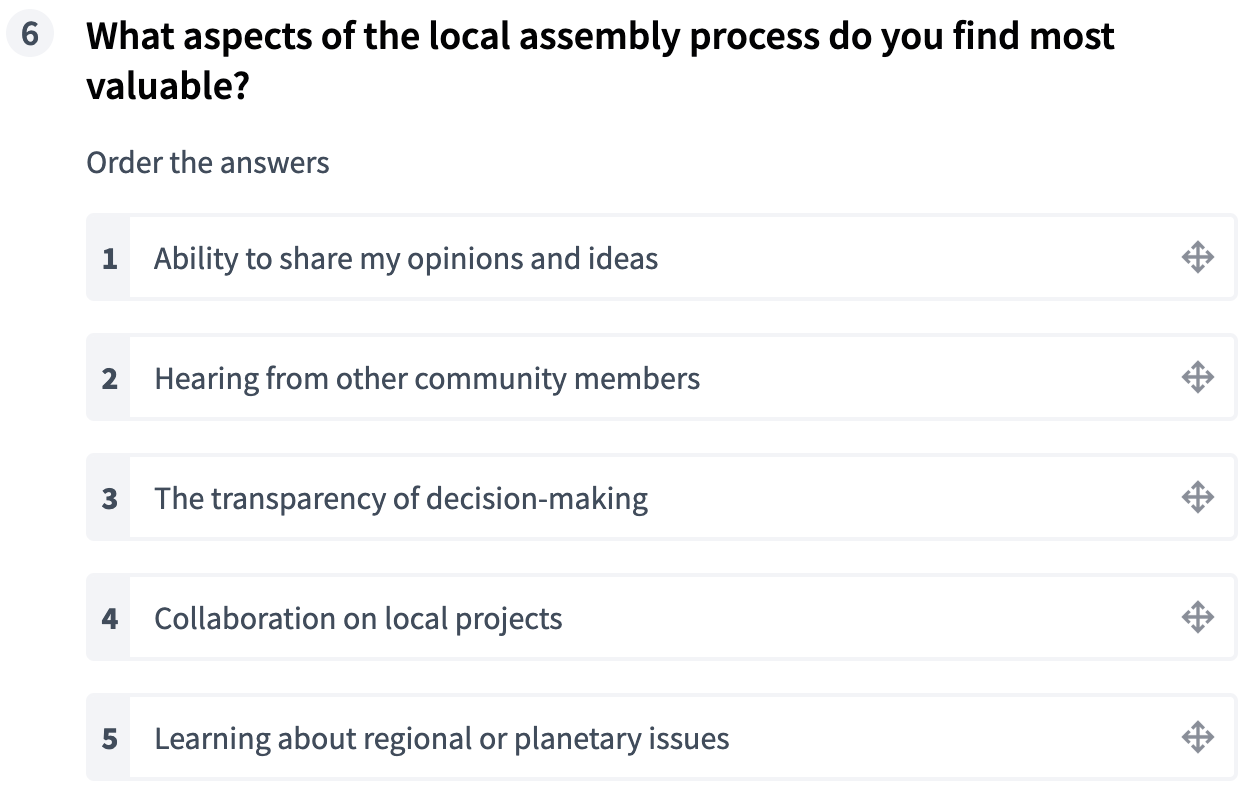Select 'Learning about regional or planetary issues' text
1258x797 pixels.
pyautogui.click(x=441, y=739)
